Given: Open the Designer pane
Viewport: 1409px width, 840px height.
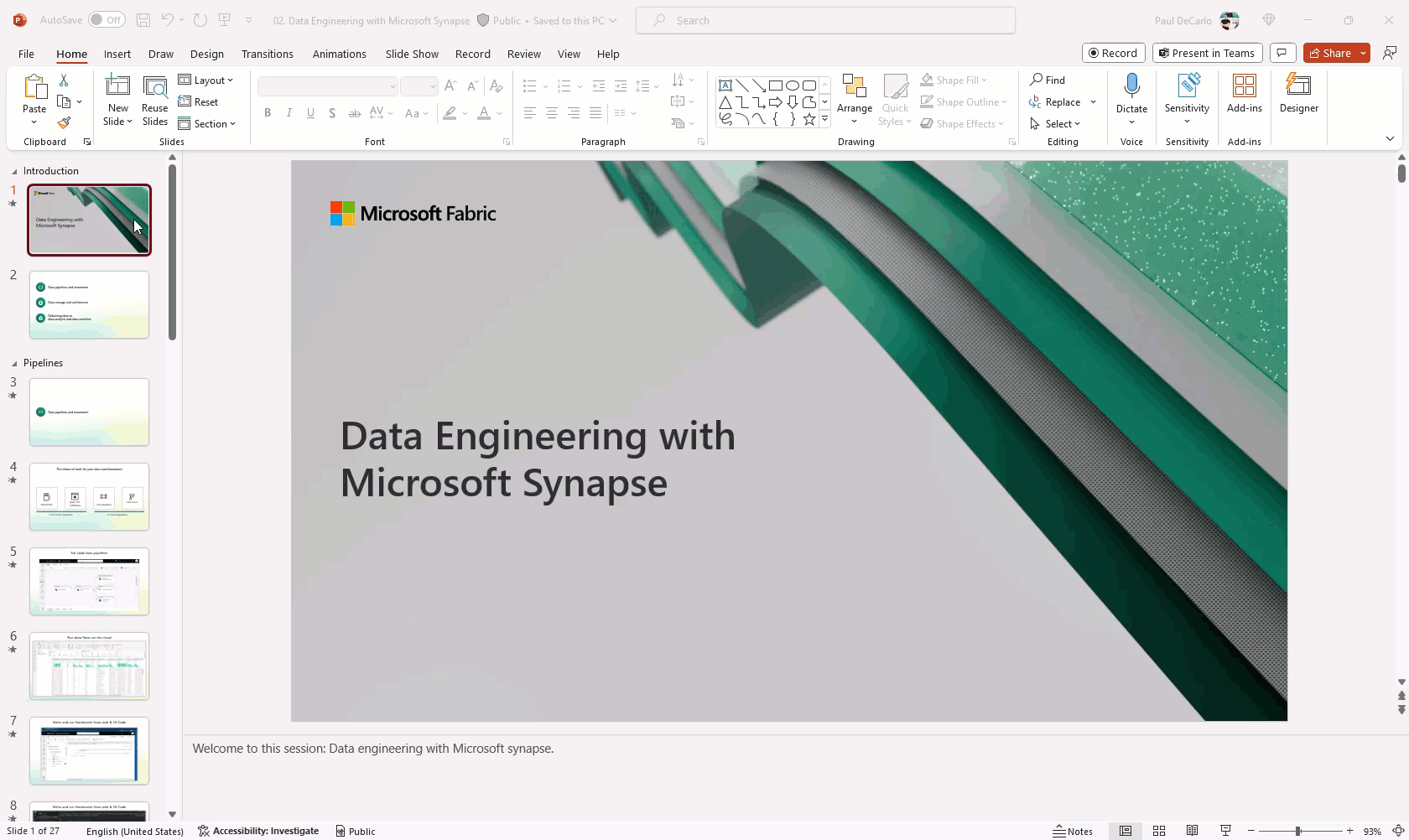Looking at the screenshot, I should (x=1298, y=93).
